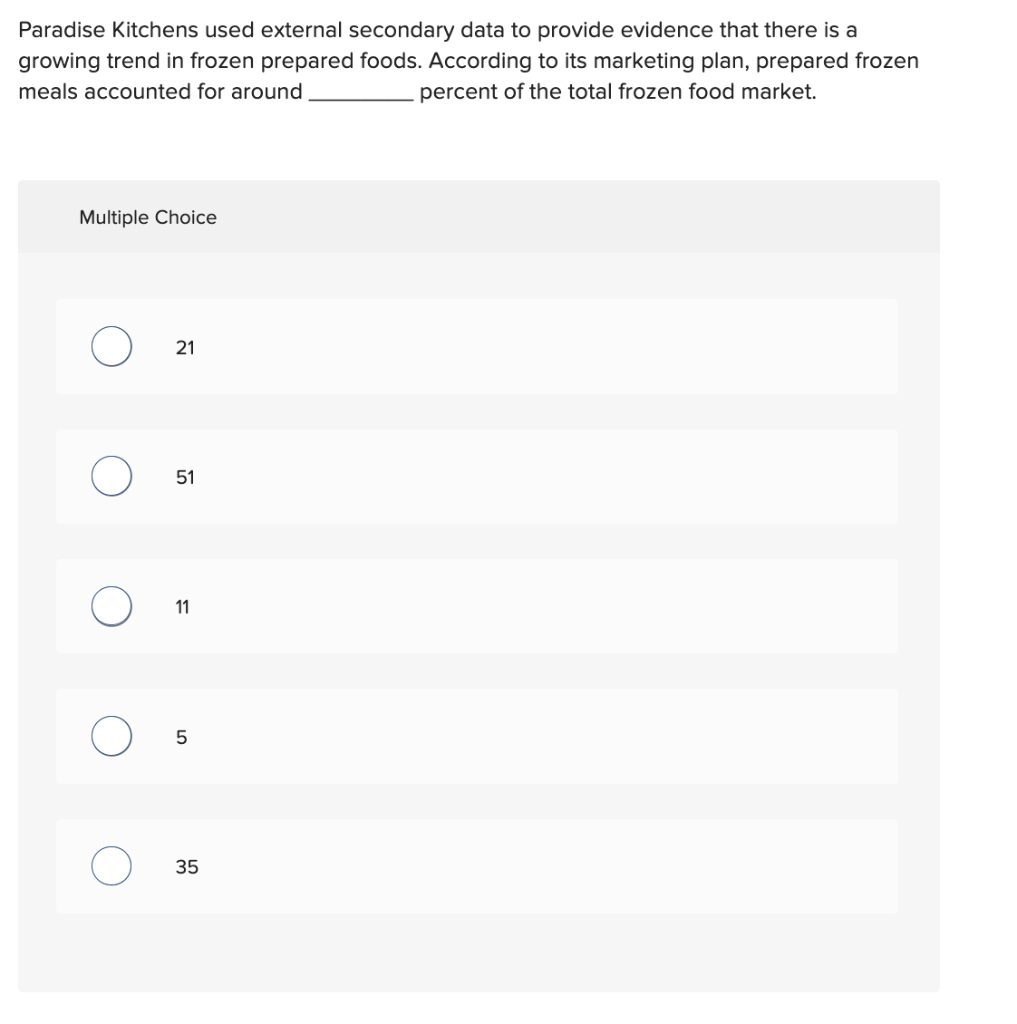The width and height of the screenshot is (1017, 1024).
Task: Click the answer row containing 35
Action: click(478, 866)
